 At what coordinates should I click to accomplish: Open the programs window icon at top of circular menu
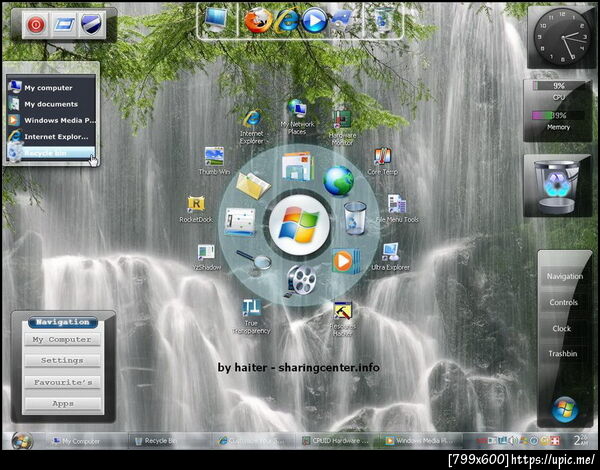point(298,166)
